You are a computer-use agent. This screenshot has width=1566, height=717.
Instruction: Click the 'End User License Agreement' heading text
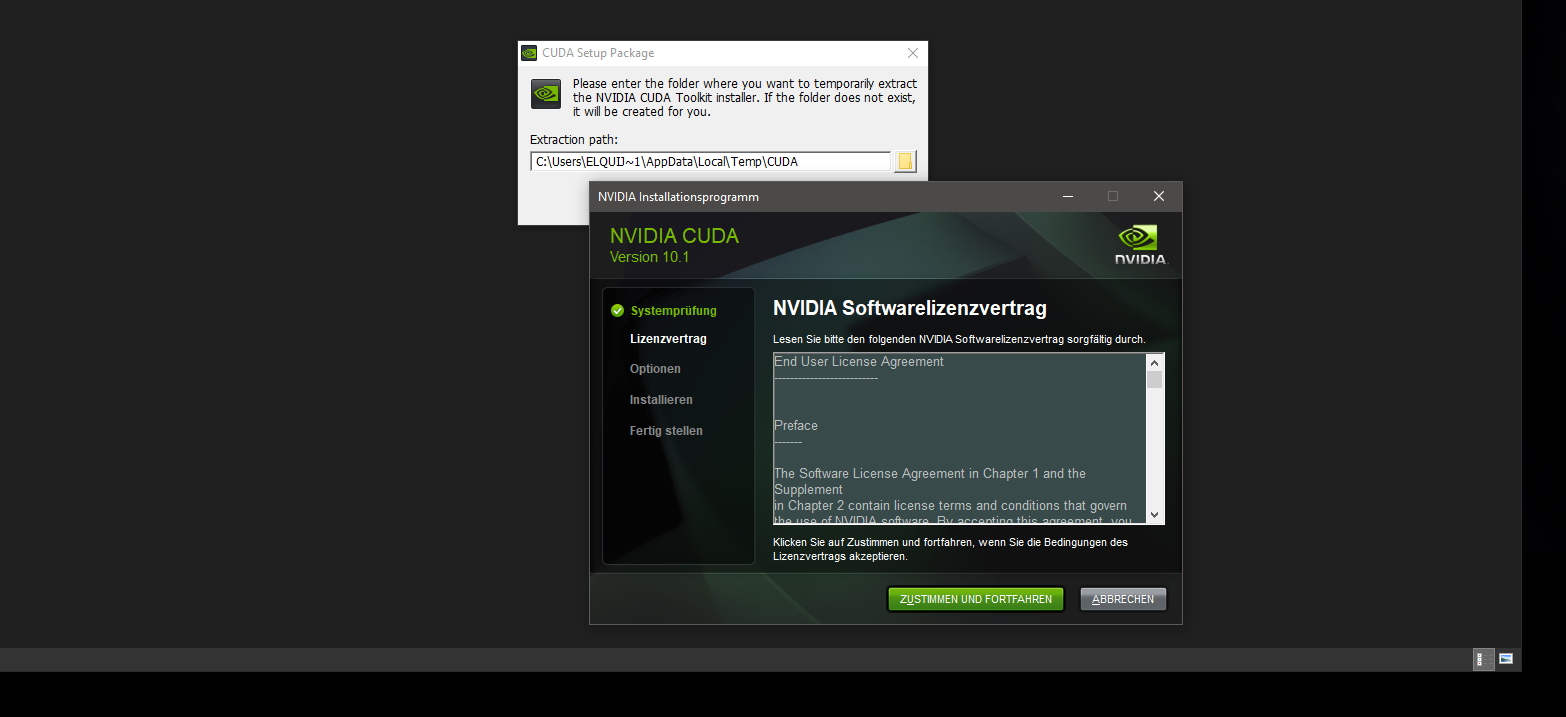pos(859,362)
